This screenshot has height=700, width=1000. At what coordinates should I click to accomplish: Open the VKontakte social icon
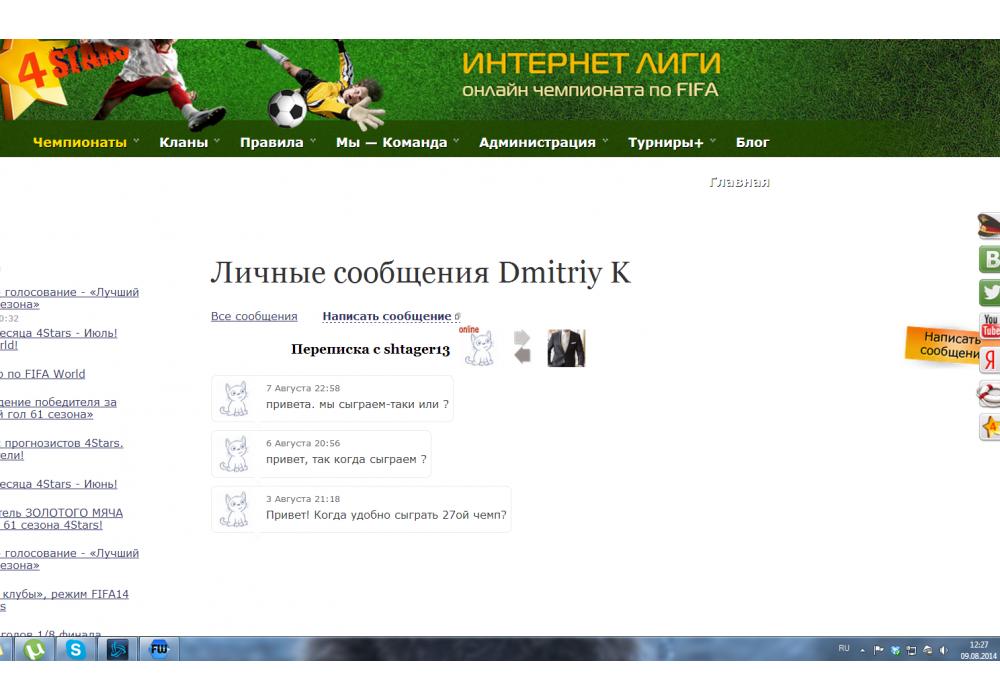tap(989, 260)
